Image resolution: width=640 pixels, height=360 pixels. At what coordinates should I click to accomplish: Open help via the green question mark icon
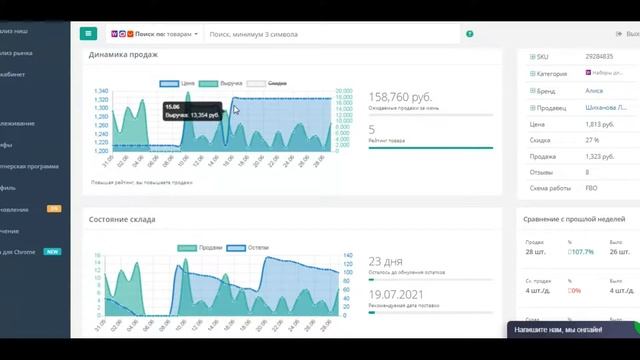[x=470, y=34]
